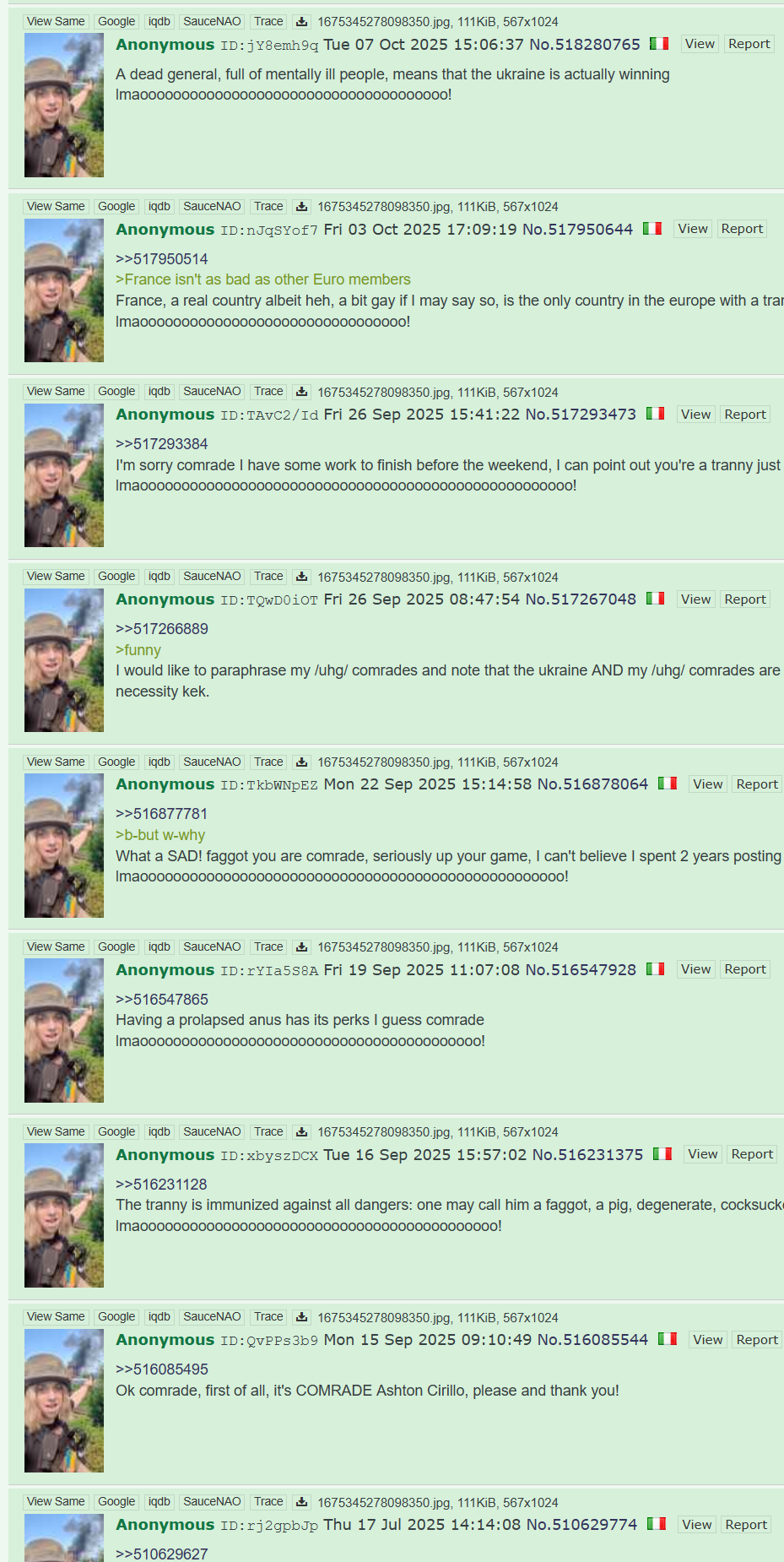Click download icon above post No.516878064

301,762
